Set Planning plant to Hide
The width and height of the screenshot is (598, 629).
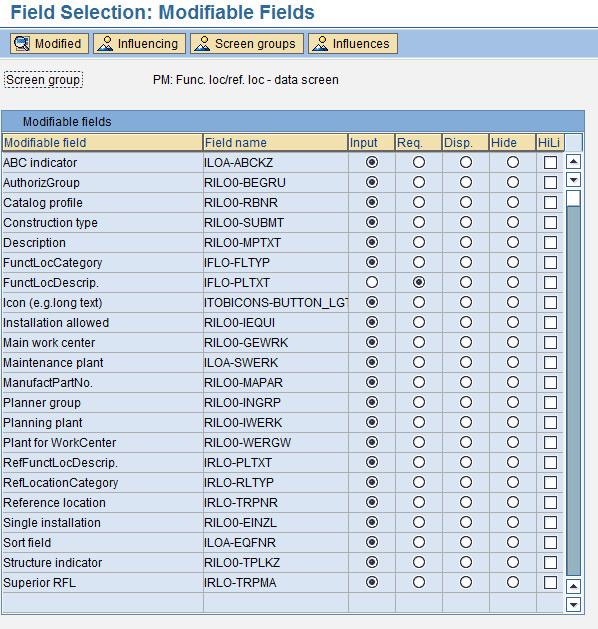(x=513, y=422)
